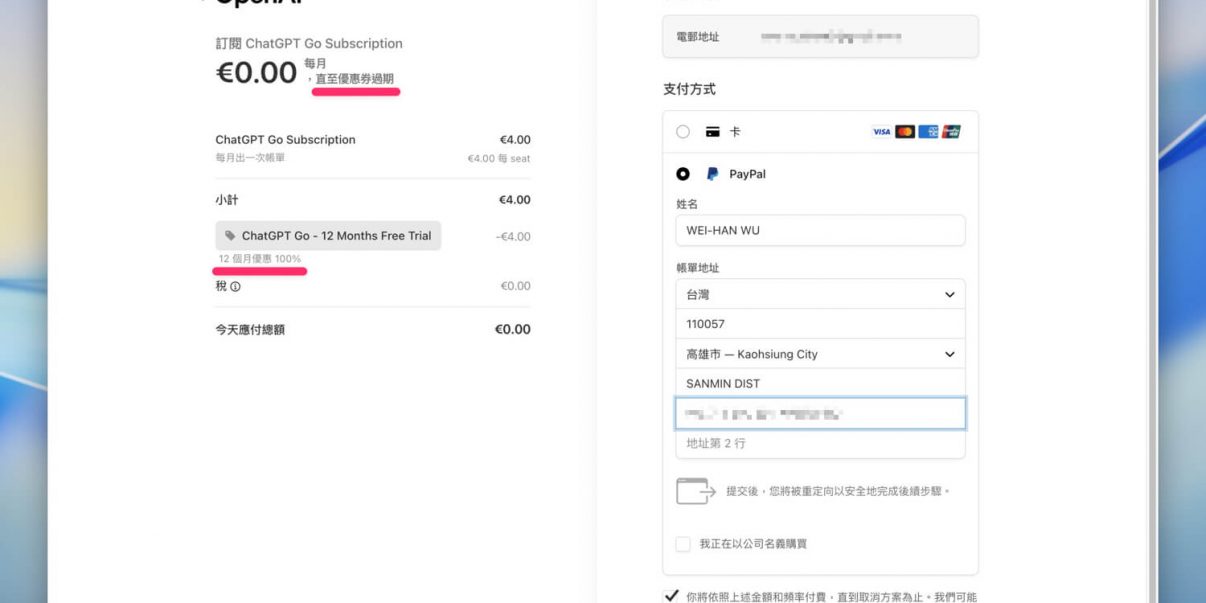1206x603 pixels.
Task: Click the tax info icon beside 稅
Action: click(235, 287)
